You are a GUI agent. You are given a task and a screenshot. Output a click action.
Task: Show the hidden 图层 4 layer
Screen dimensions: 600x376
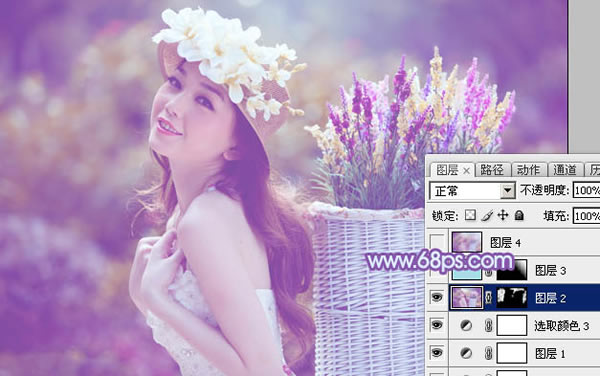[437, 243]
